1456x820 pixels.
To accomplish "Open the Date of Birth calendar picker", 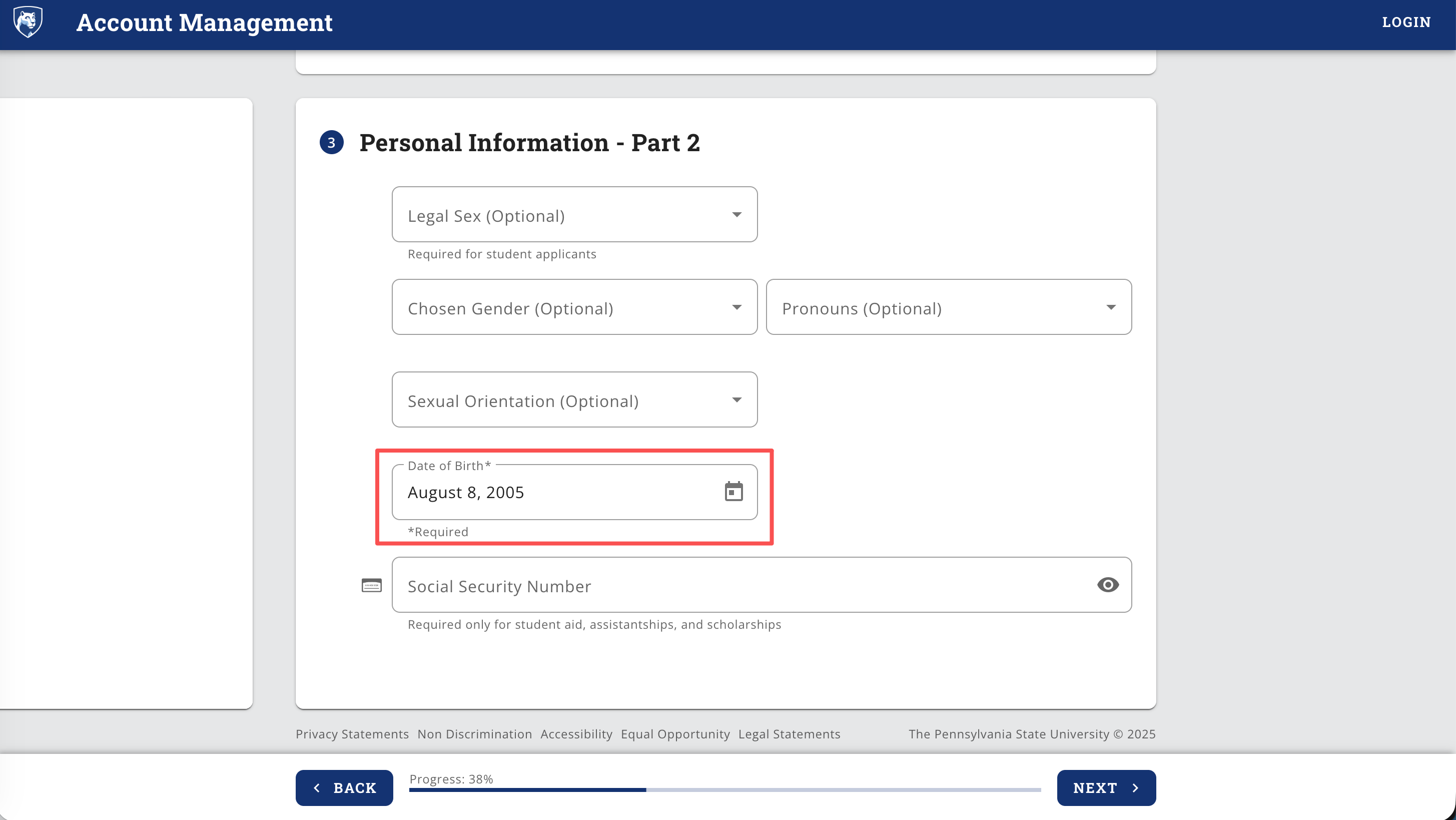I will tap(733, 492).
